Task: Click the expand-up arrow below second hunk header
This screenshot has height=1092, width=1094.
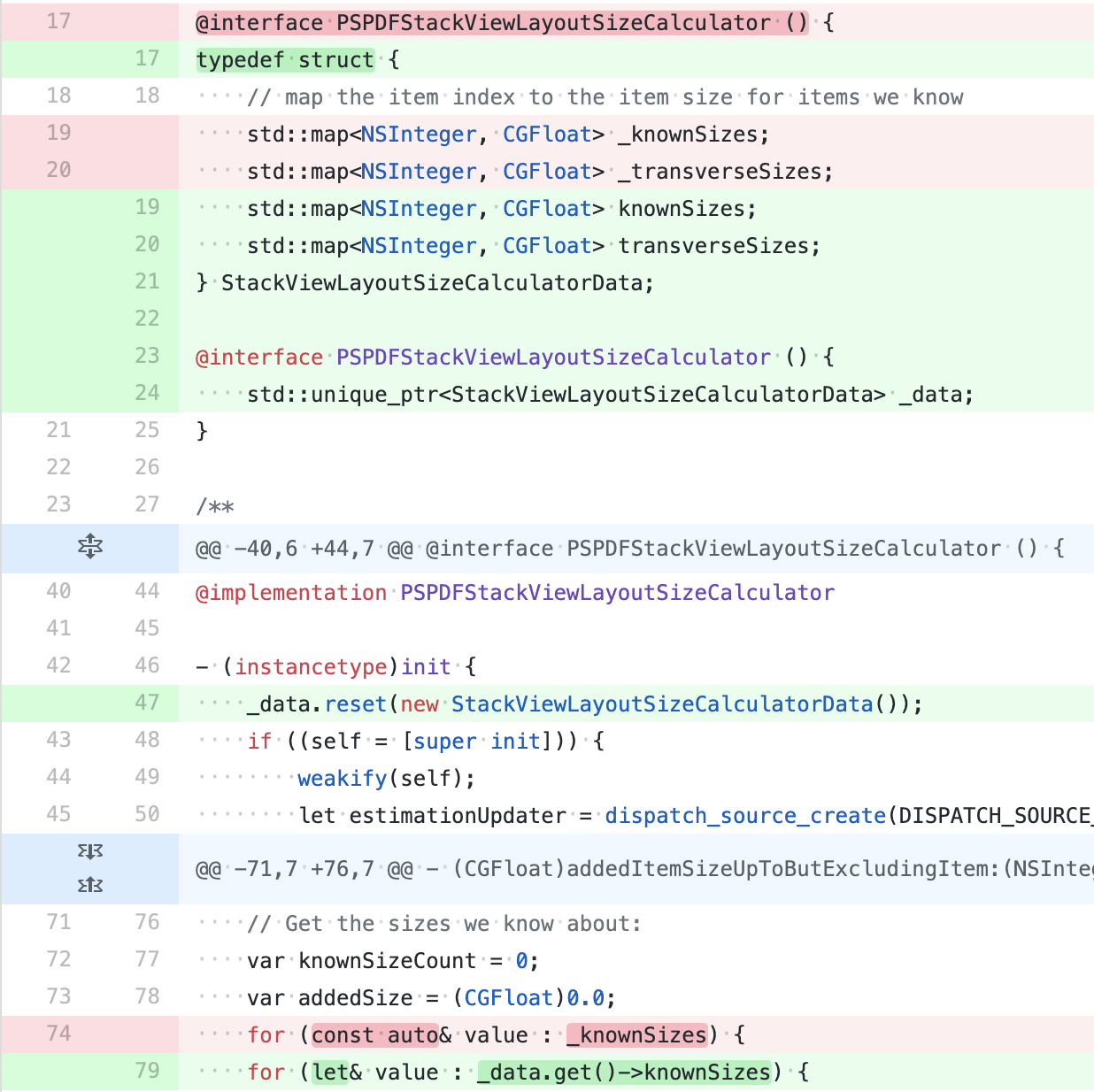Action: click(89, 882)
